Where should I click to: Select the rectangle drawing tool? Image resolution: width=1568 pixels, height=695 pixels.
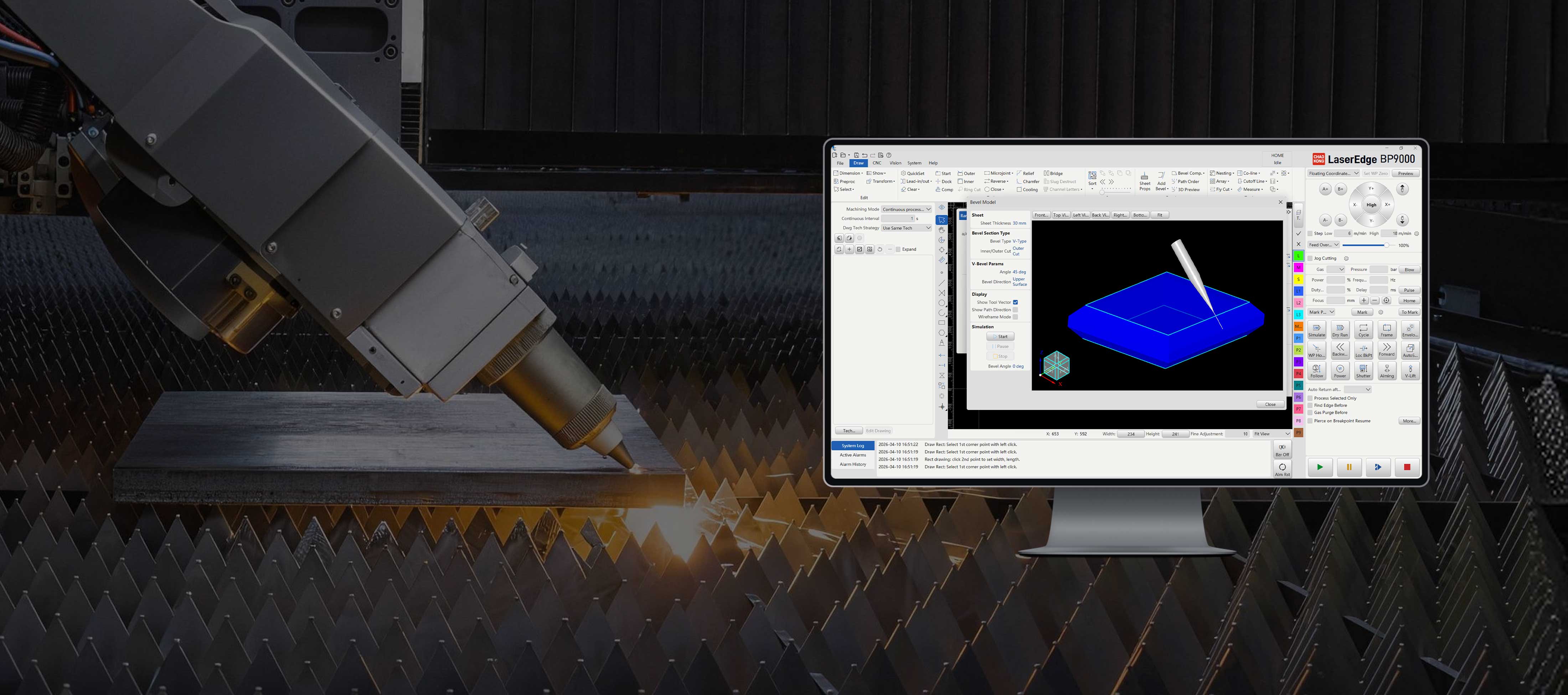(942, 323)
